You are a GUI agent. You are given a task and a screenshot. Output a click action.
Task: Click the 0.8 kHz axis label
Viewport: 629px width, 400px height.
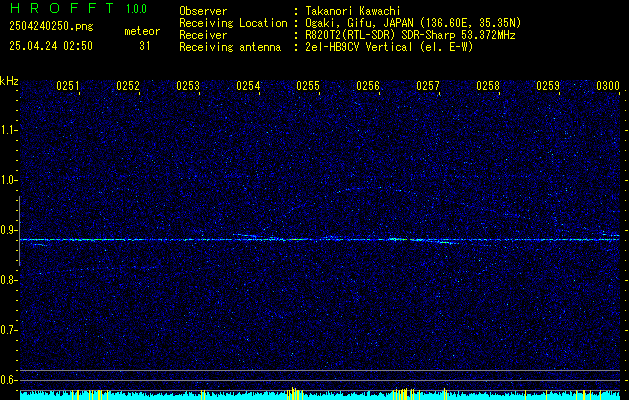pos(7,280)
